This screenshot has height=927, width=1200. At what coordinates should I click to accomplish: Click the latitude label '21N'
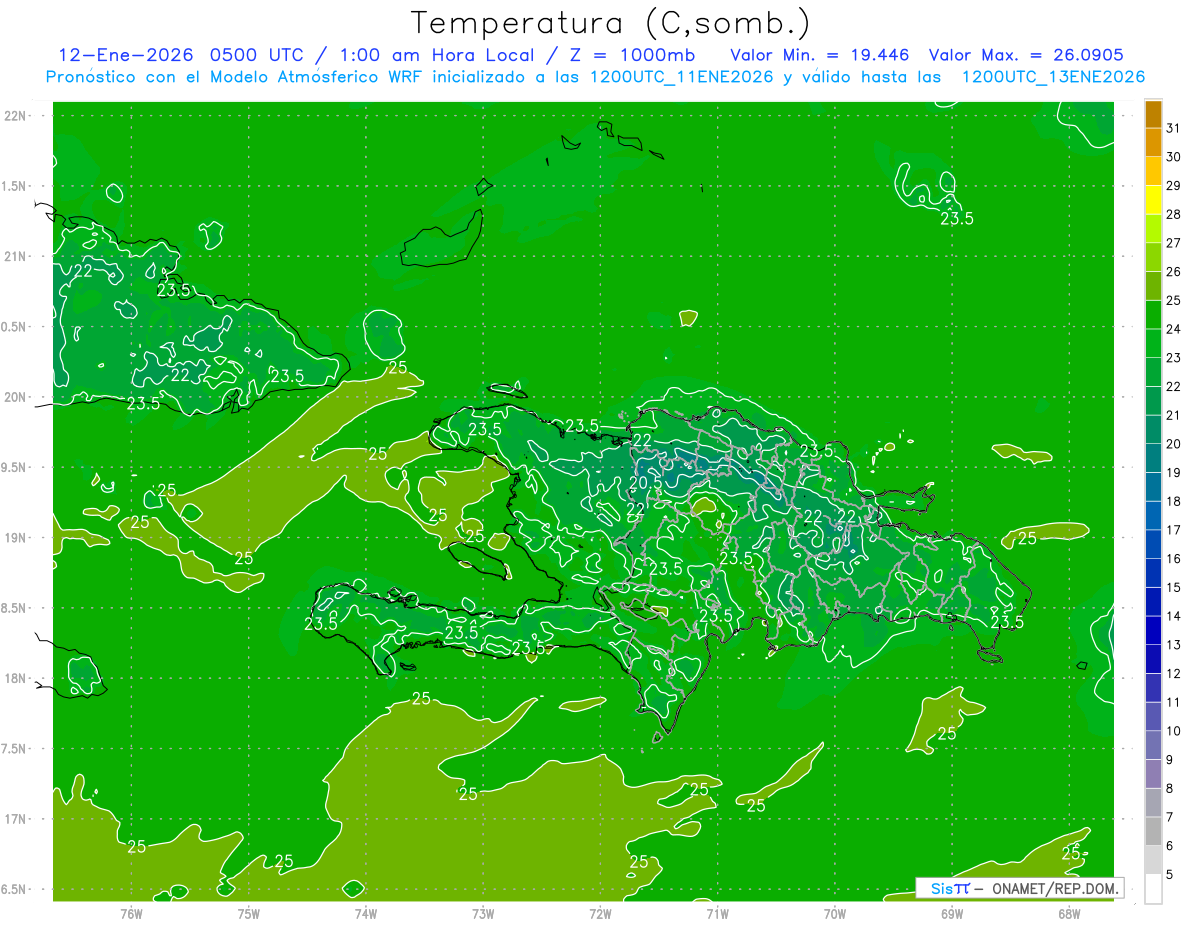point(15,257)
